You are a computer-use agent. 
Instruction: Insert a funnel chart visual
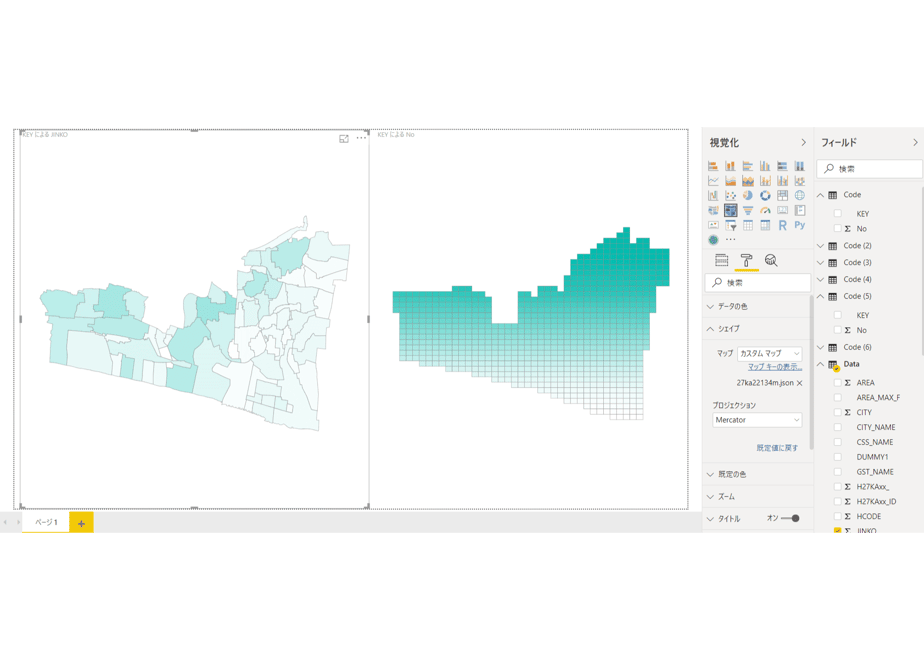tap(748, 210)
